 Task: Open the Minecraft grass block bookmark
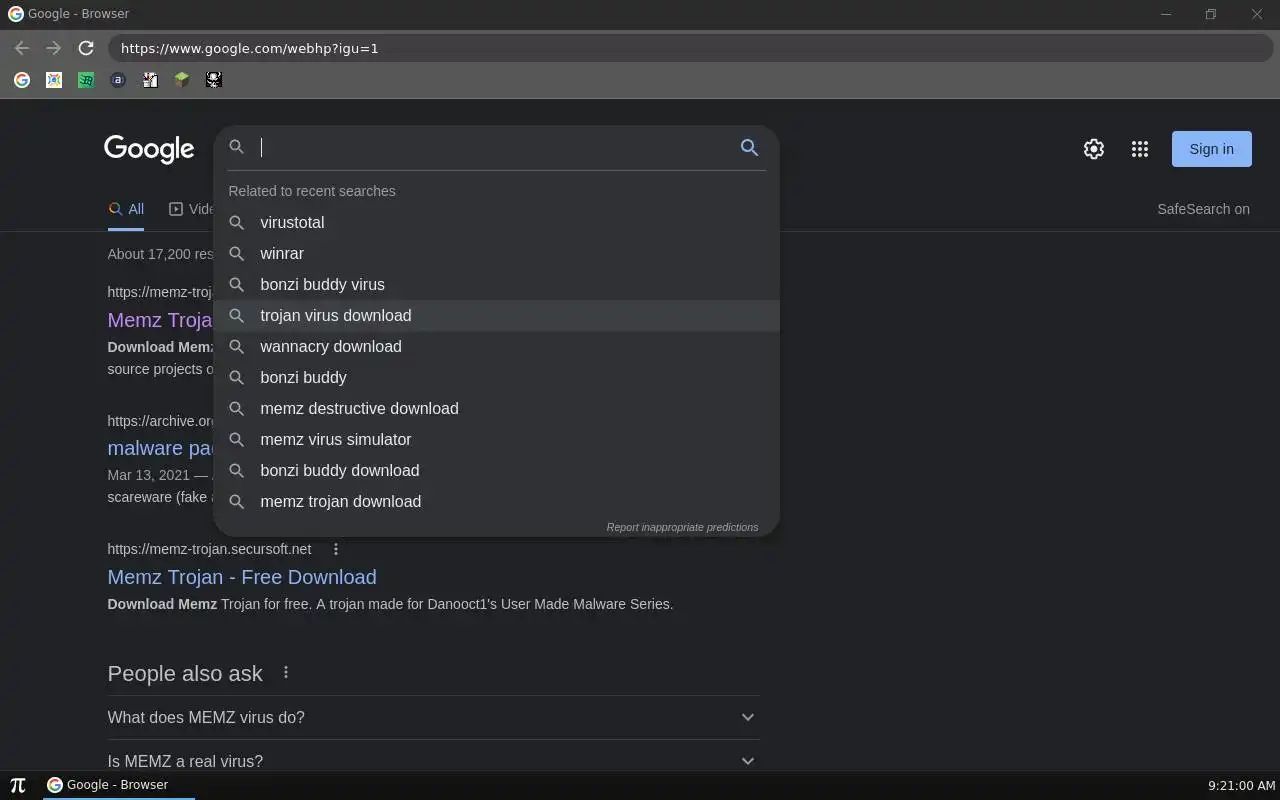(182, 80)
